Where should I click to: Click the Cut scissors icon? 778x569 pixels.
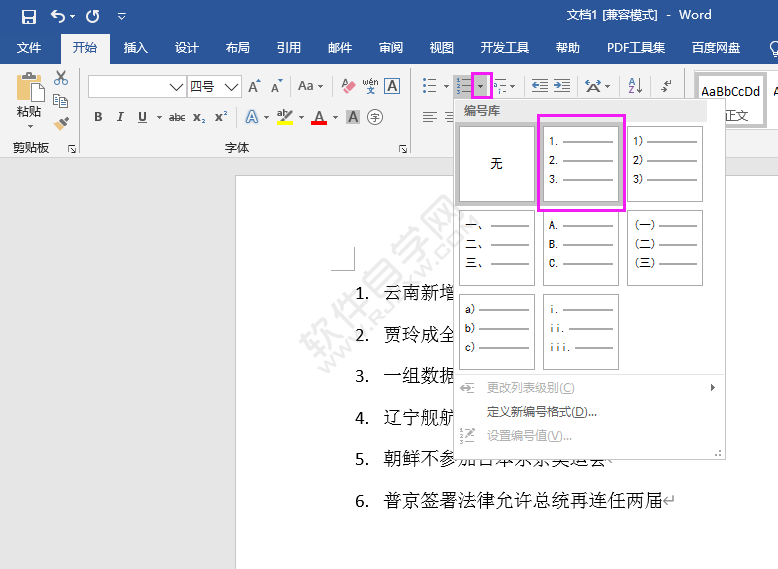pos(61,78)
